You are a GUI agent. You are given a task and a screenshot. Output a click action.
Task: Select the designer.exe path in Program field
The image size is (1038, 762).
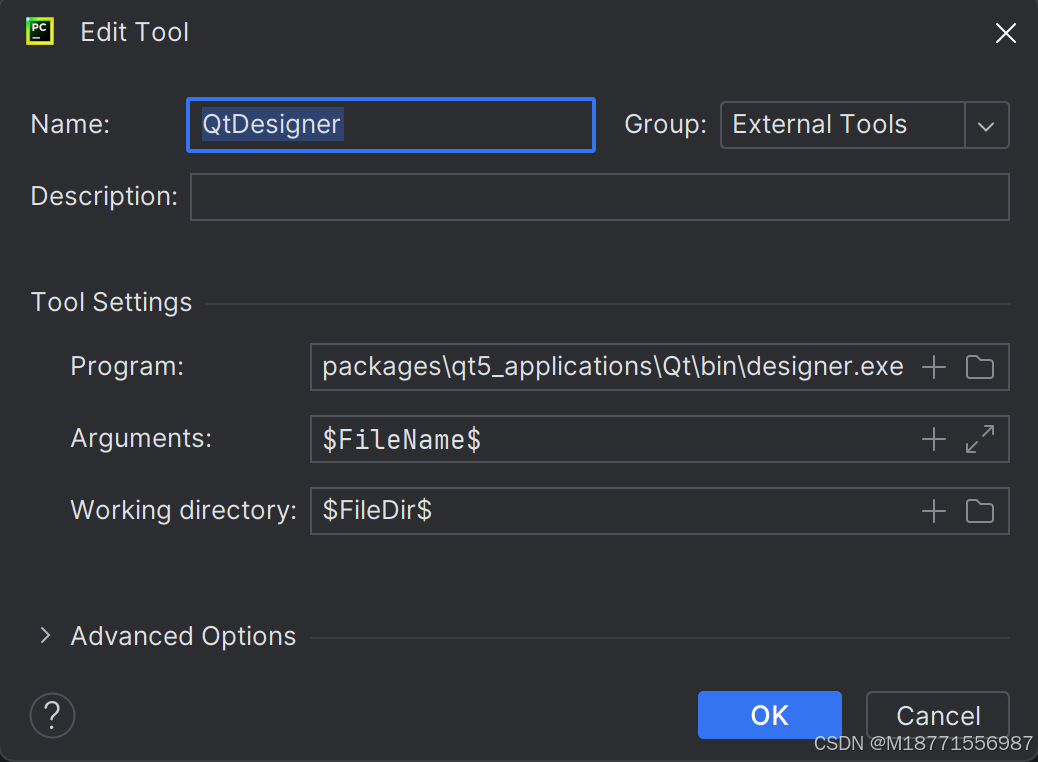tap(612, 367)
